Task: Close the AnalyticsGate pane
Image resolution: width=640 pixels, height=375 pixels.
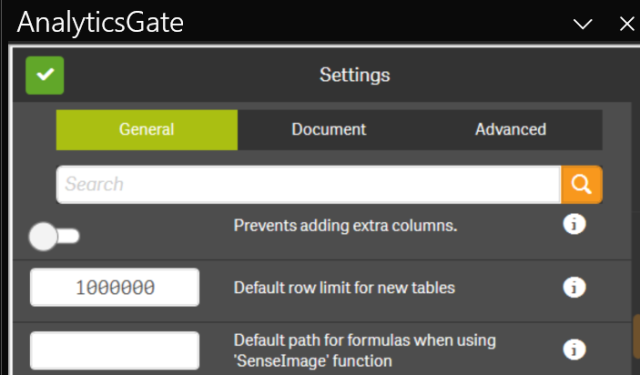Action: (x=627, y=24)
